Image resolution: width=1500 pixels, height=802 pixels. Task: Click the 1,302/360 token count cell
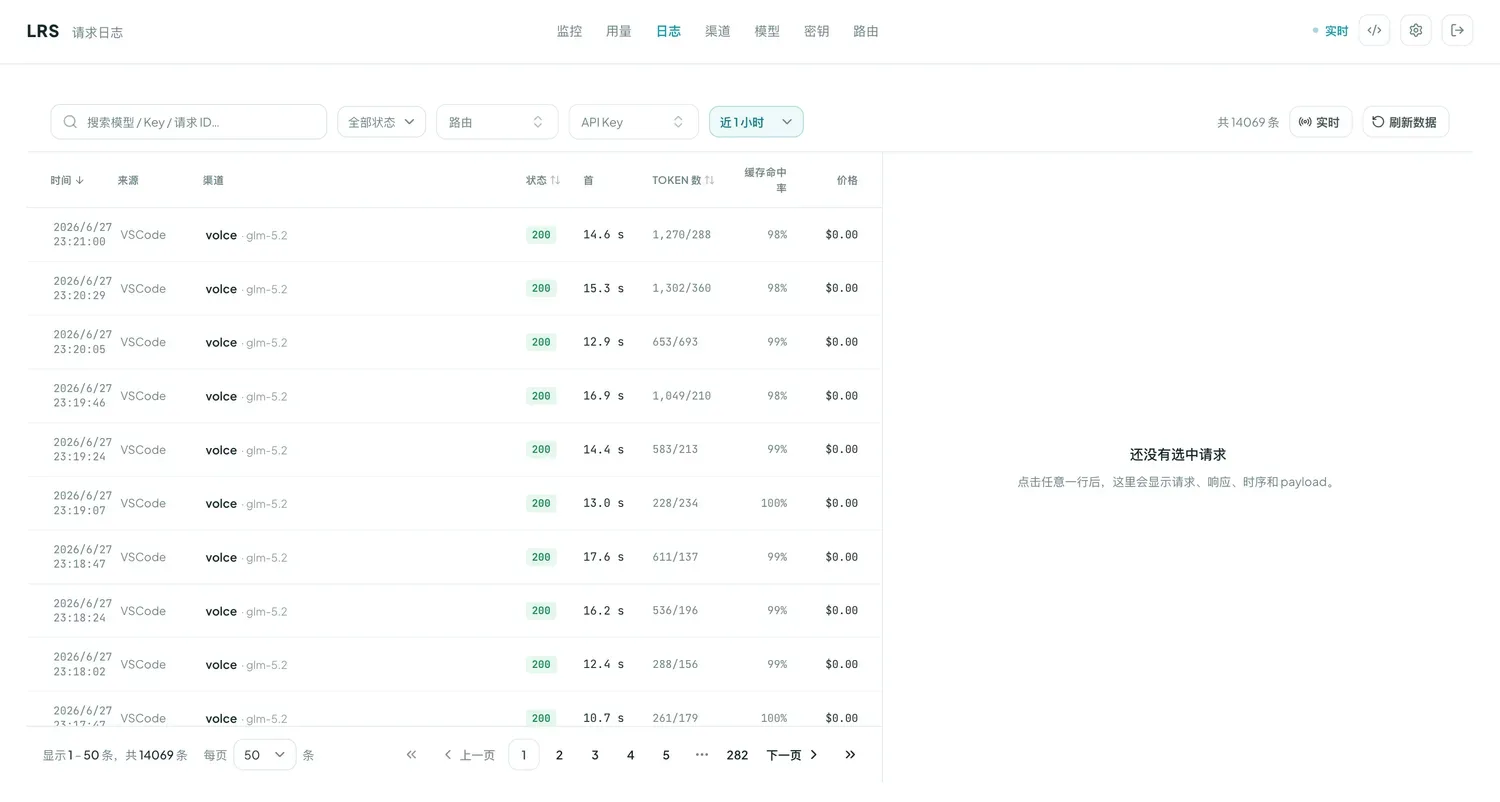[x=681, y=288]
